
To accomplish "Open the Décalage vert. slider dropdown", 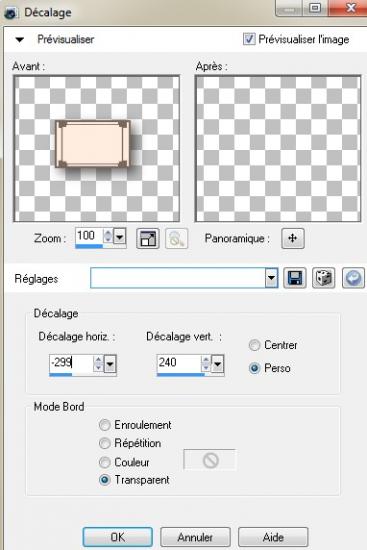I will (x=218, y=364).
